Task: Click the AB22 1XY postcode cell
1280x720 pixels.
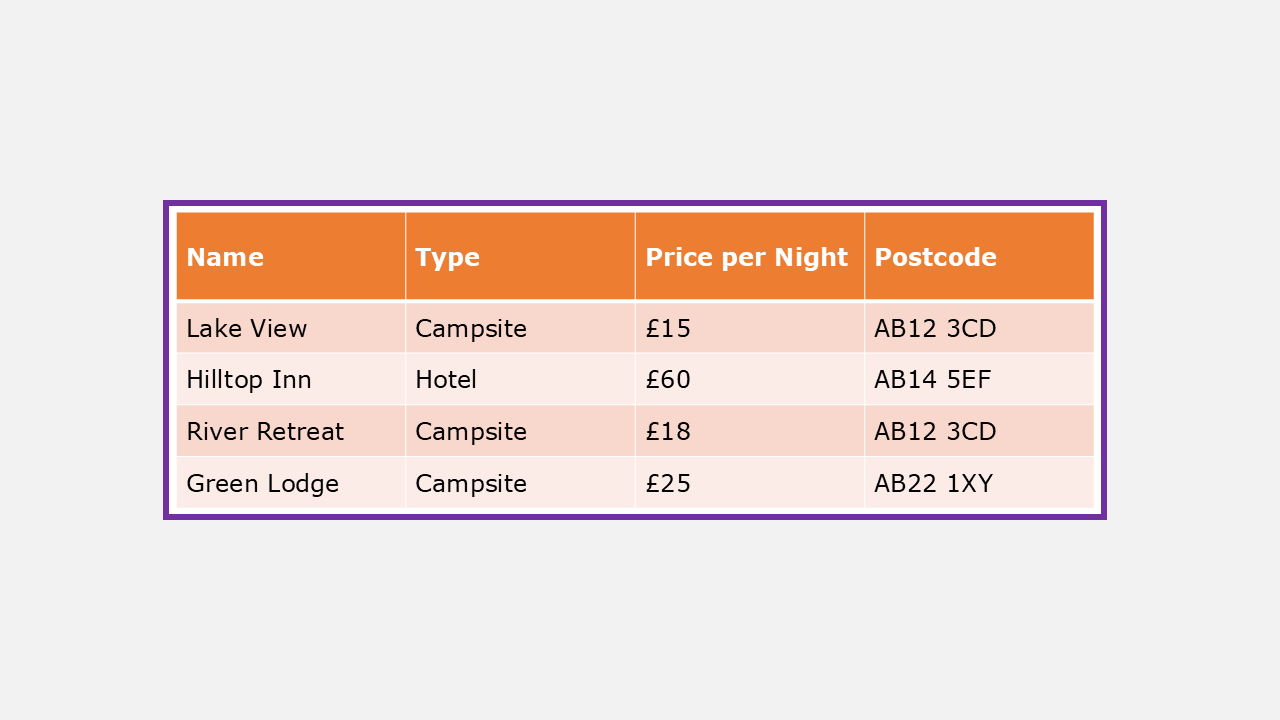Action: pos(978,484)
